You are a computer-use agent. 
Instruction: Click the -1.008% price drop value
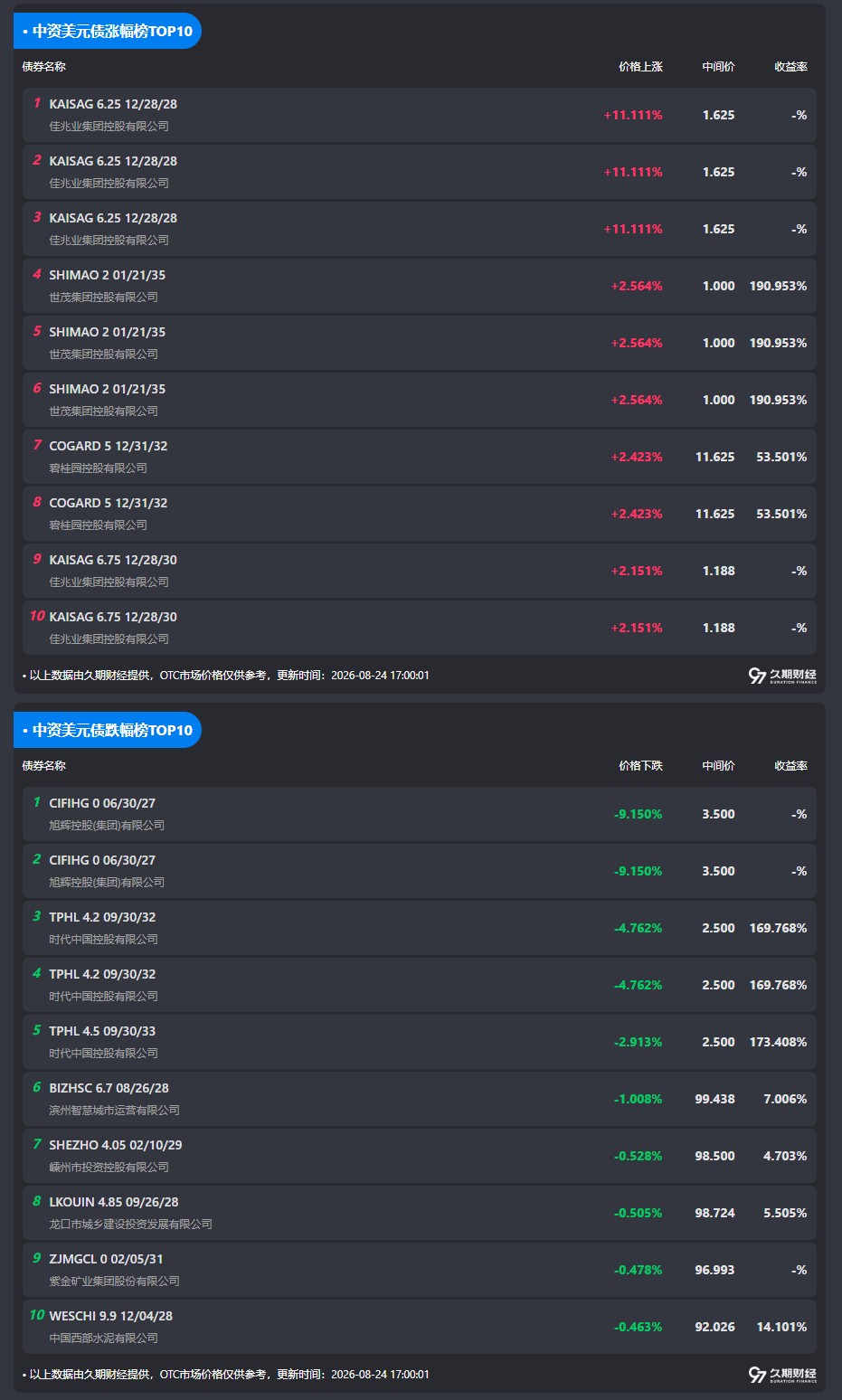[x=638, y=1099]
